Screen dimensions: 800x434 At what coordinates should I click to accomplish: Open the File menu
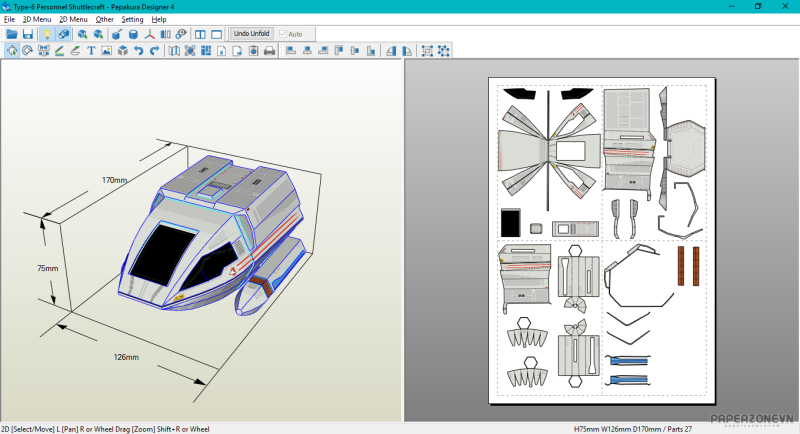[x=9, y=19]
